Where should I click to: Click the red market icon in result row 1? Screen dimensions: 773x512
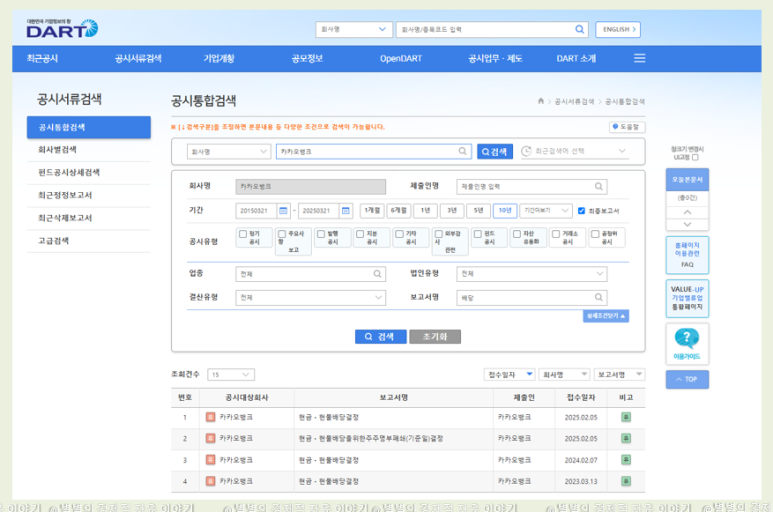(x=211, y=417)
